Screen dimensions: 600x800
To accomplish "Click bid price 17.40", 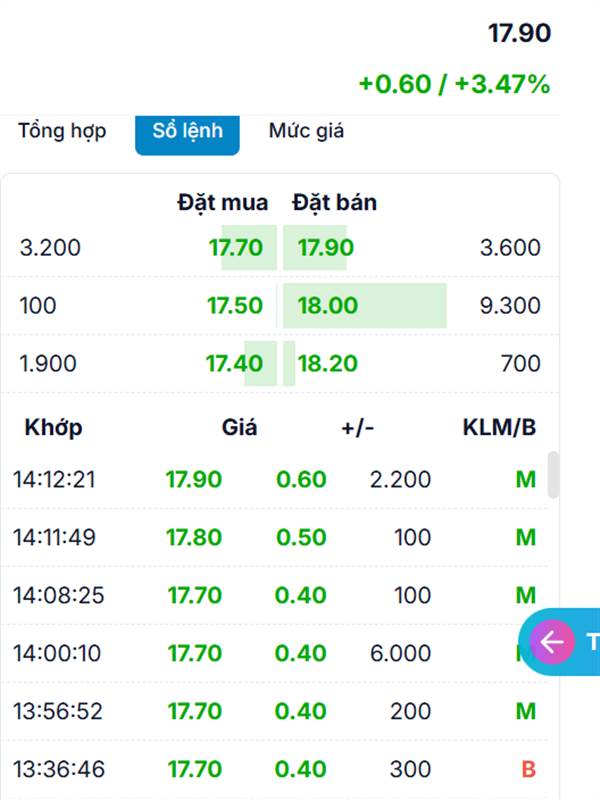I will [235, 364].
